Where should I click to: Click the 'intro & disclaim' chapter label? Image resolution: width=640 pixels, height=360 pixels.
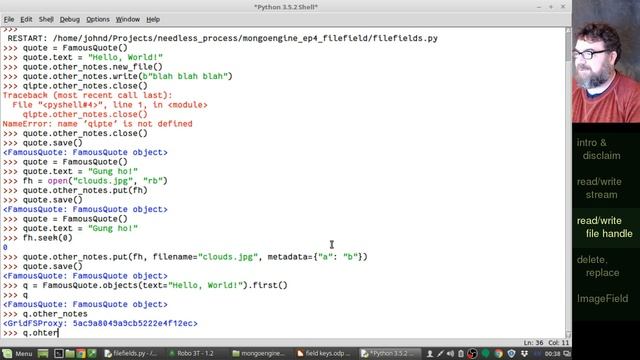598,149
